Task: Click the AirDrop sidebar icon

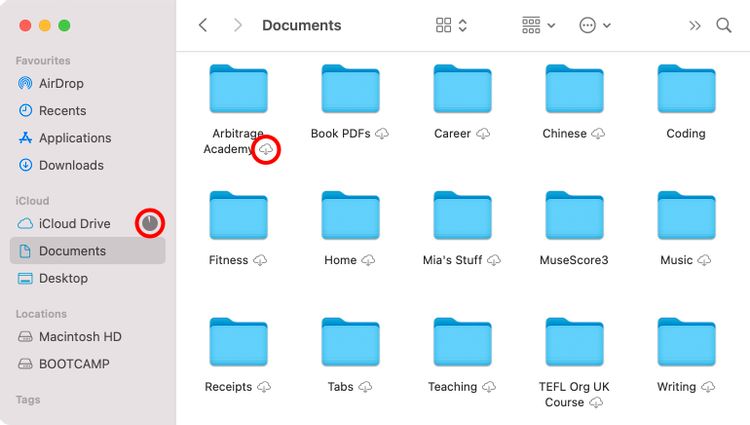Action: point(25,83)
